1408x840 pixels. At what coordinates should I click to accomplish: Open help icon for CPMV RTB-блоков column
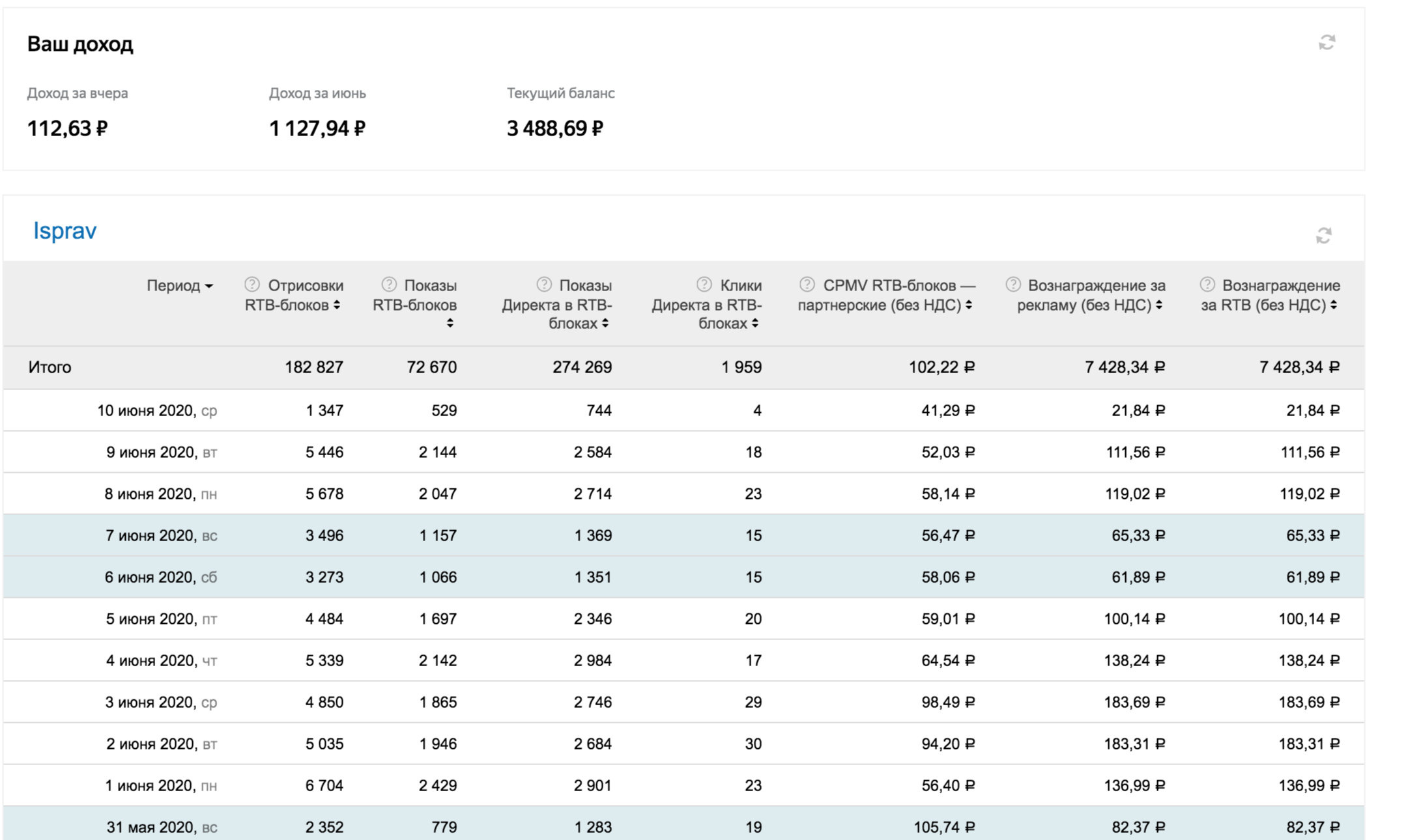click(x=807, y=285)
